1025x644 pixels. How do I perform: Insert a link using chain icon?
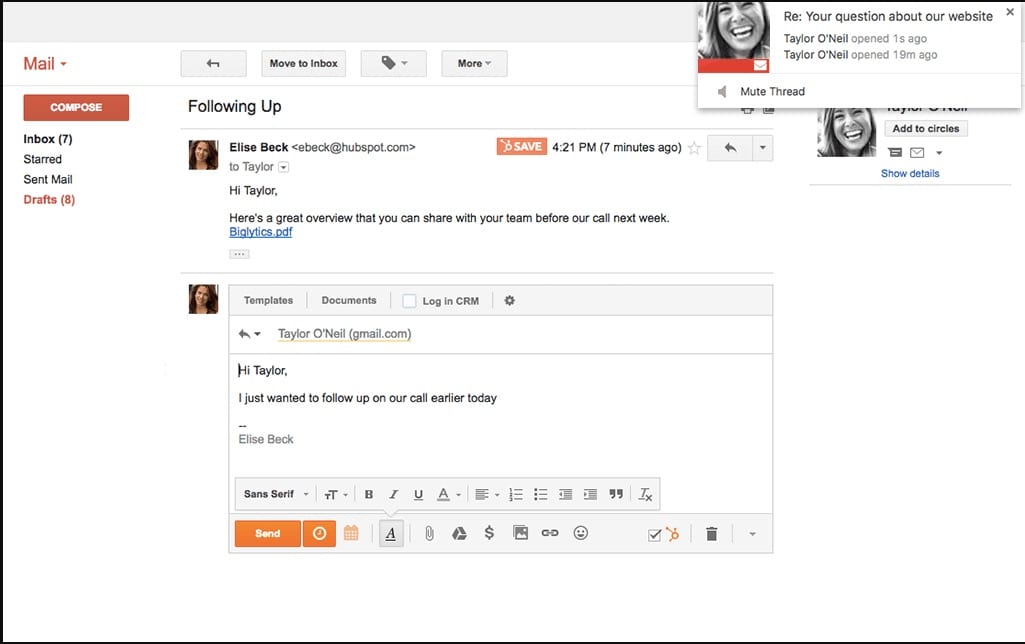pos(550,533)
